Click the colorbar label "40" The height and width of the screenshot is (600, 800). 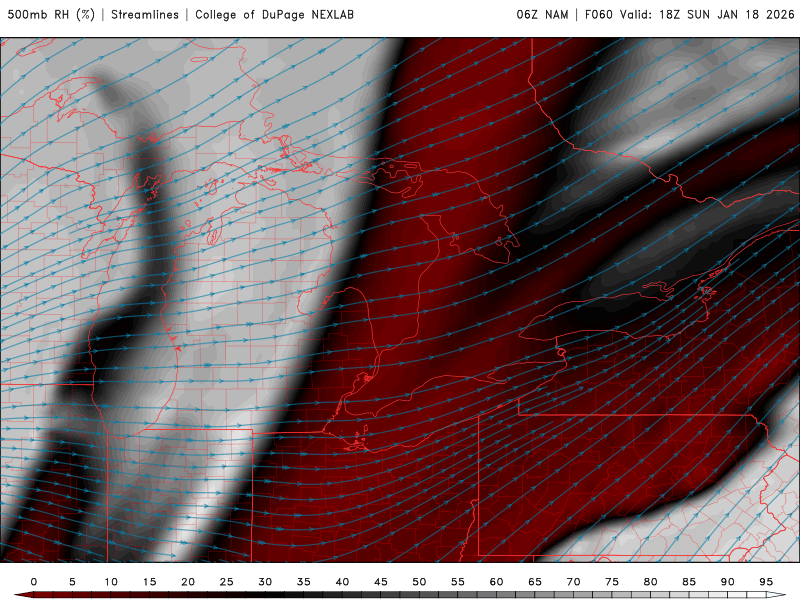click(342, 582)
